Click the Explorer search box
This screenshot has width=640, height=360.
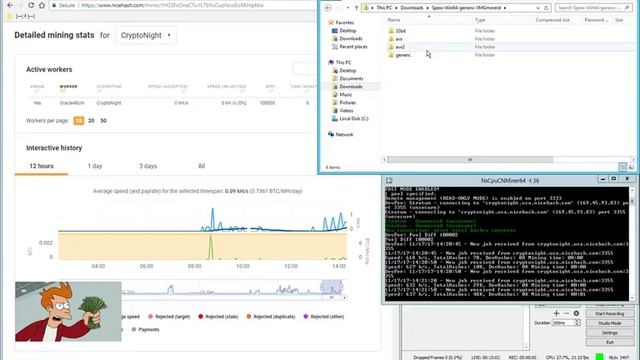593,8
